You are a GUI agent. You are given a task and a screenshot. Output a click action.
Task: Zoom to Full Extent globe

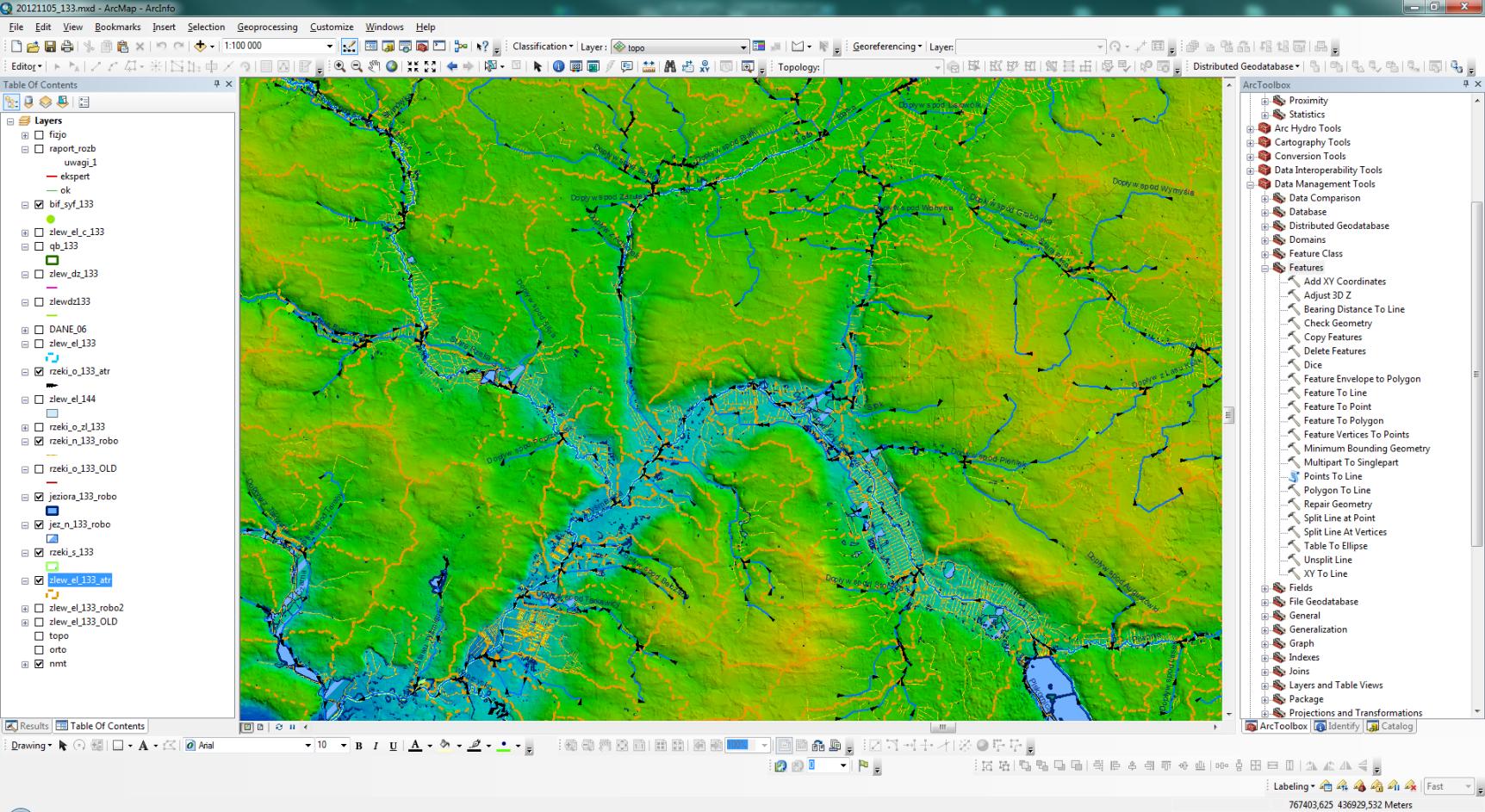391,66
